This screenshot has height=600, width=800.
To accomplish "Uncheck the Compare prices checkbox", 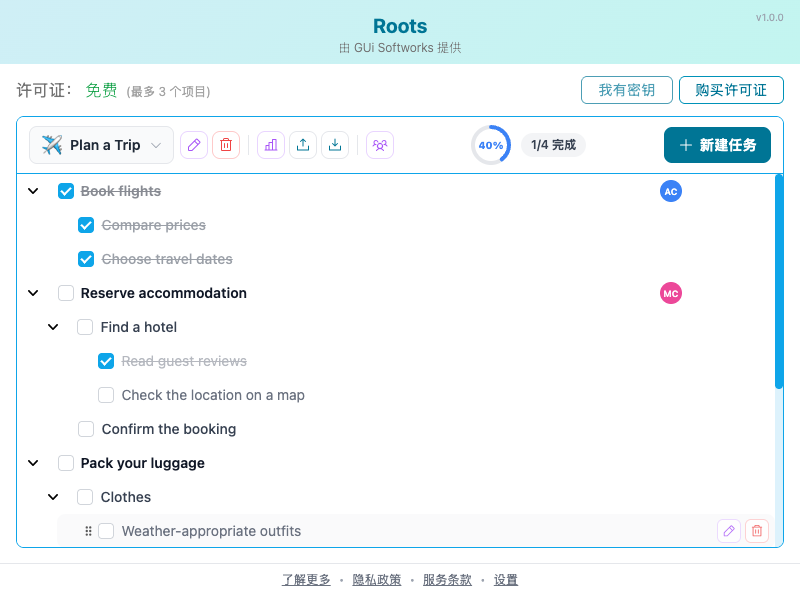I will pyautogui.click(x=86, y=225).
